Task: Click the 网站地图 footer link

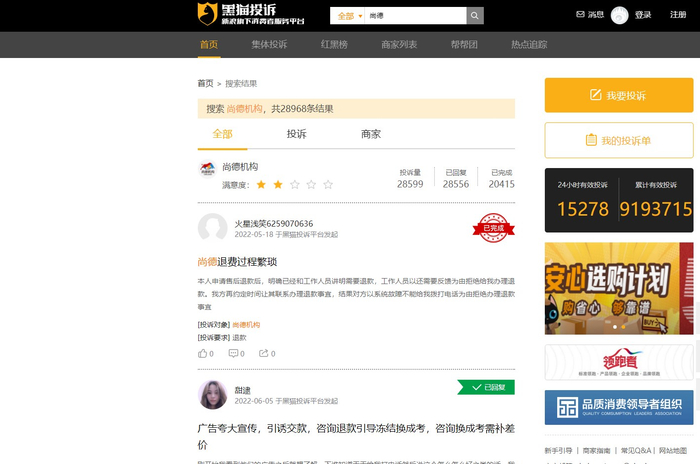Action: point(673,451)
